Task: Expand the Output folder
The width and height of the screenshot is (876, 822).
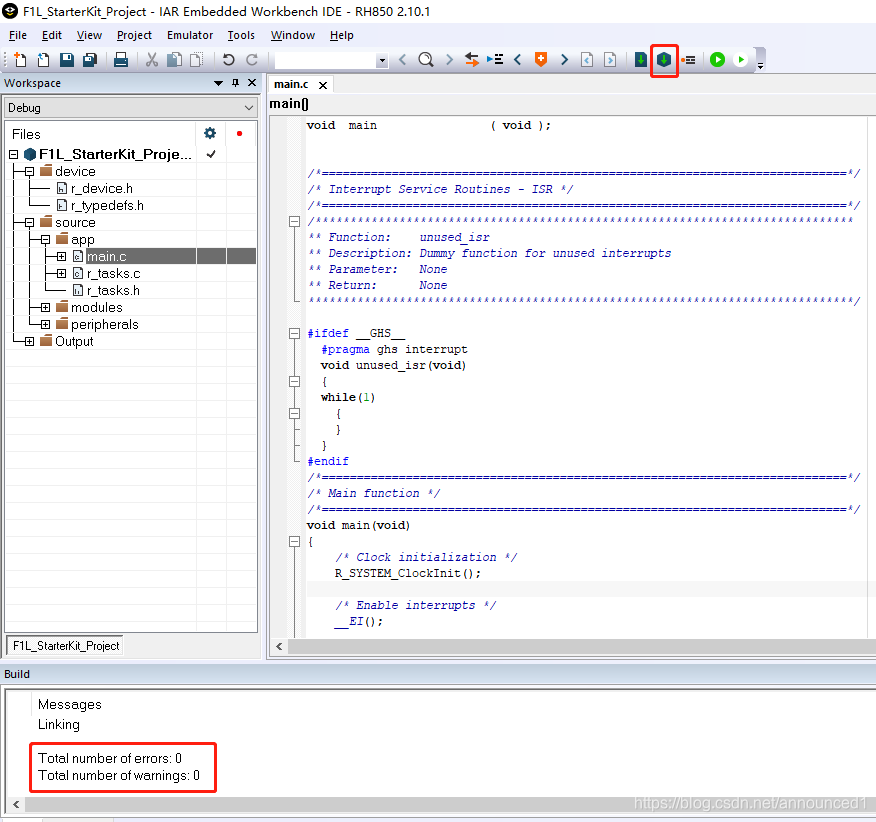Action: pyautogui.click(x=30, y=341)
